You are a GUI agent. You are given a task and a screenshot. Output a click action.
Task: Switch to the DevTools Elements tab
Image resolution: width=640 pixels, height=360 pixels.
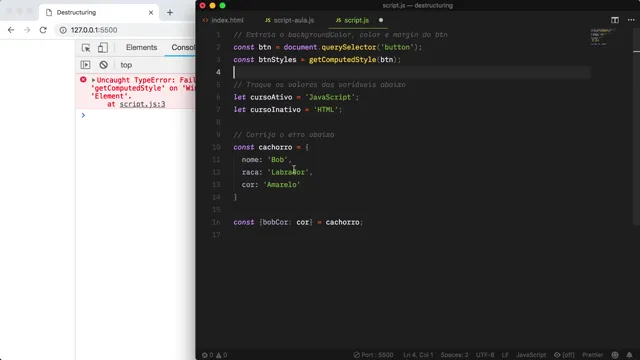pyautogui.click(x=141, y=47)
